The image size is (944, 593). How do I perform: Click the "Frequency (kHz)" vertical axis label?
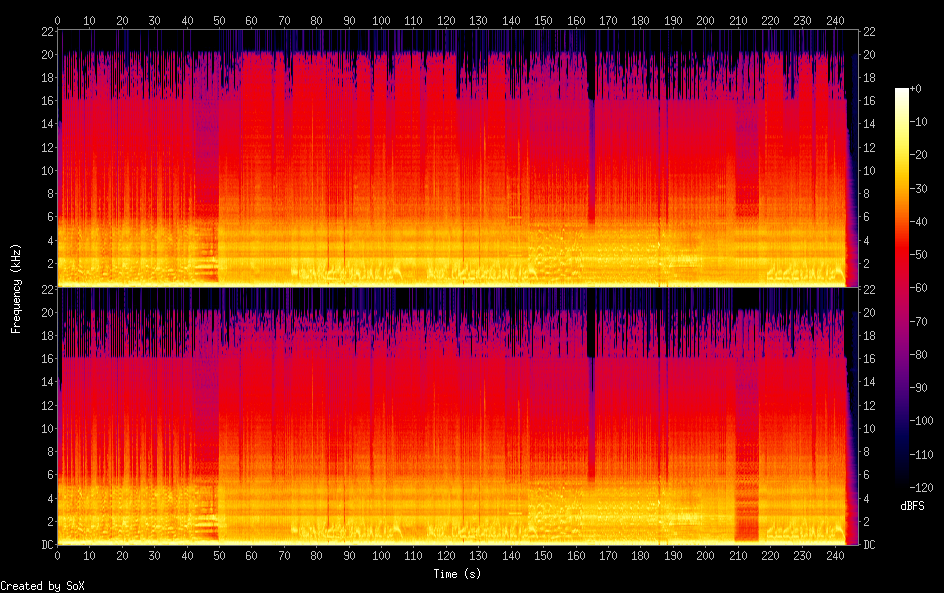[x=16, y=287]
